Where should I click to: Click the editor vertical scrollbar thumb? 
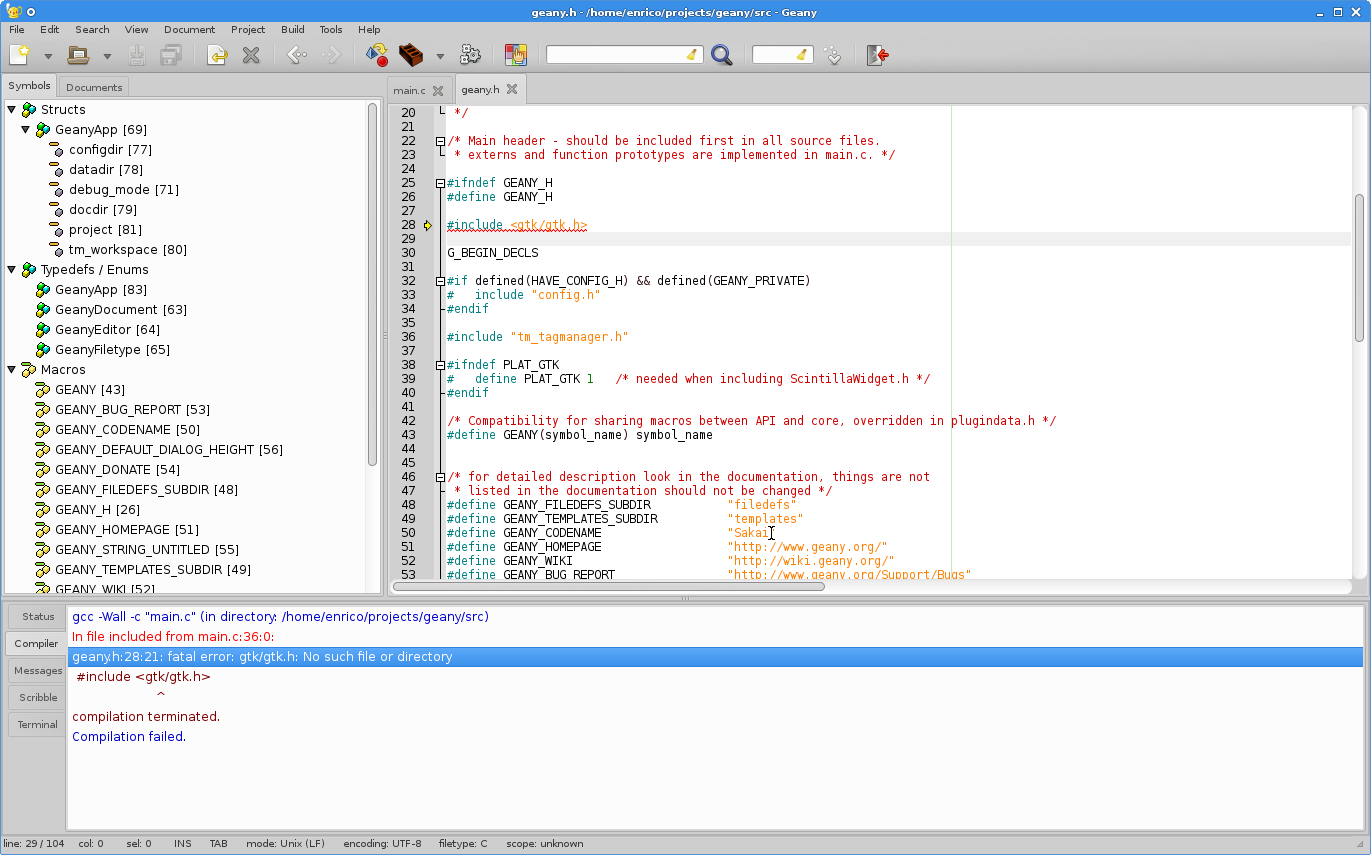point(1359,267)
